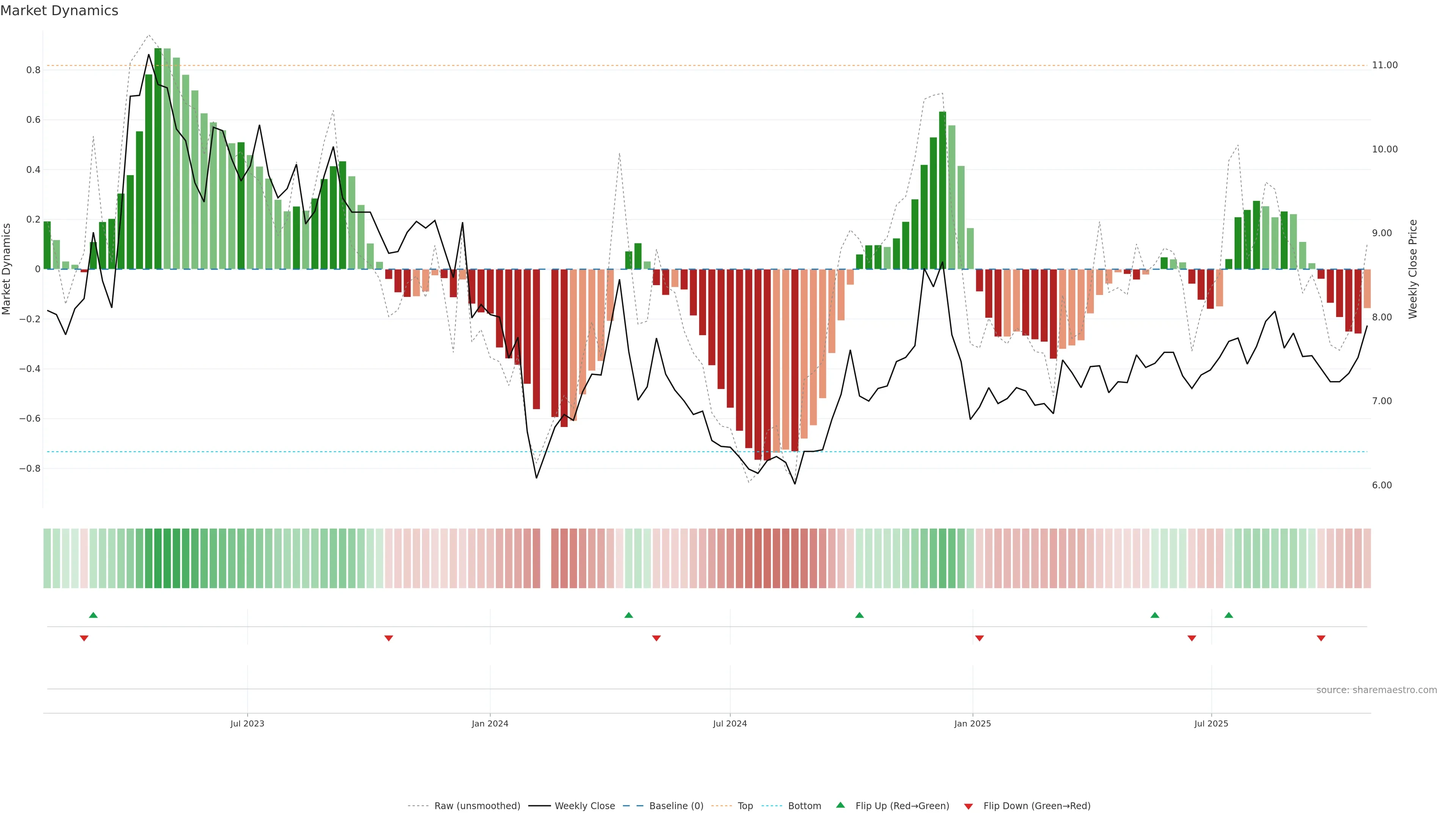1456x819 pixels.
Task: Click the leftmost green flip-up triangle marker
Action: (93, 615)
